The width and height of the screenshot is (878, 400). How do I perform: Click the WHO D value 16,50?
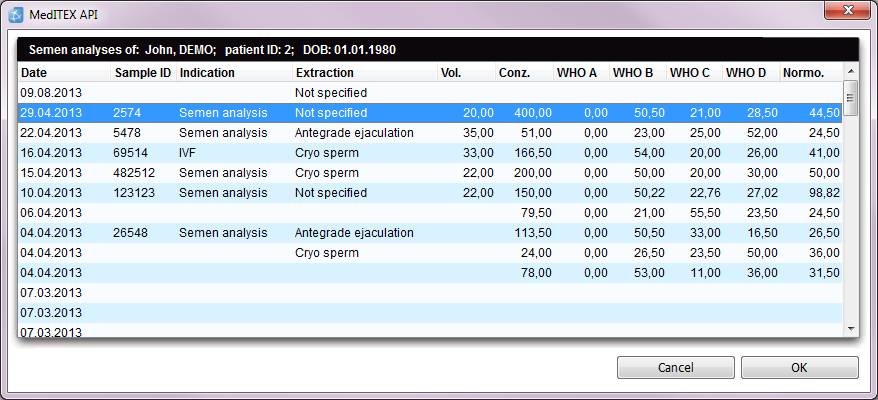click(x=763, y=232)
